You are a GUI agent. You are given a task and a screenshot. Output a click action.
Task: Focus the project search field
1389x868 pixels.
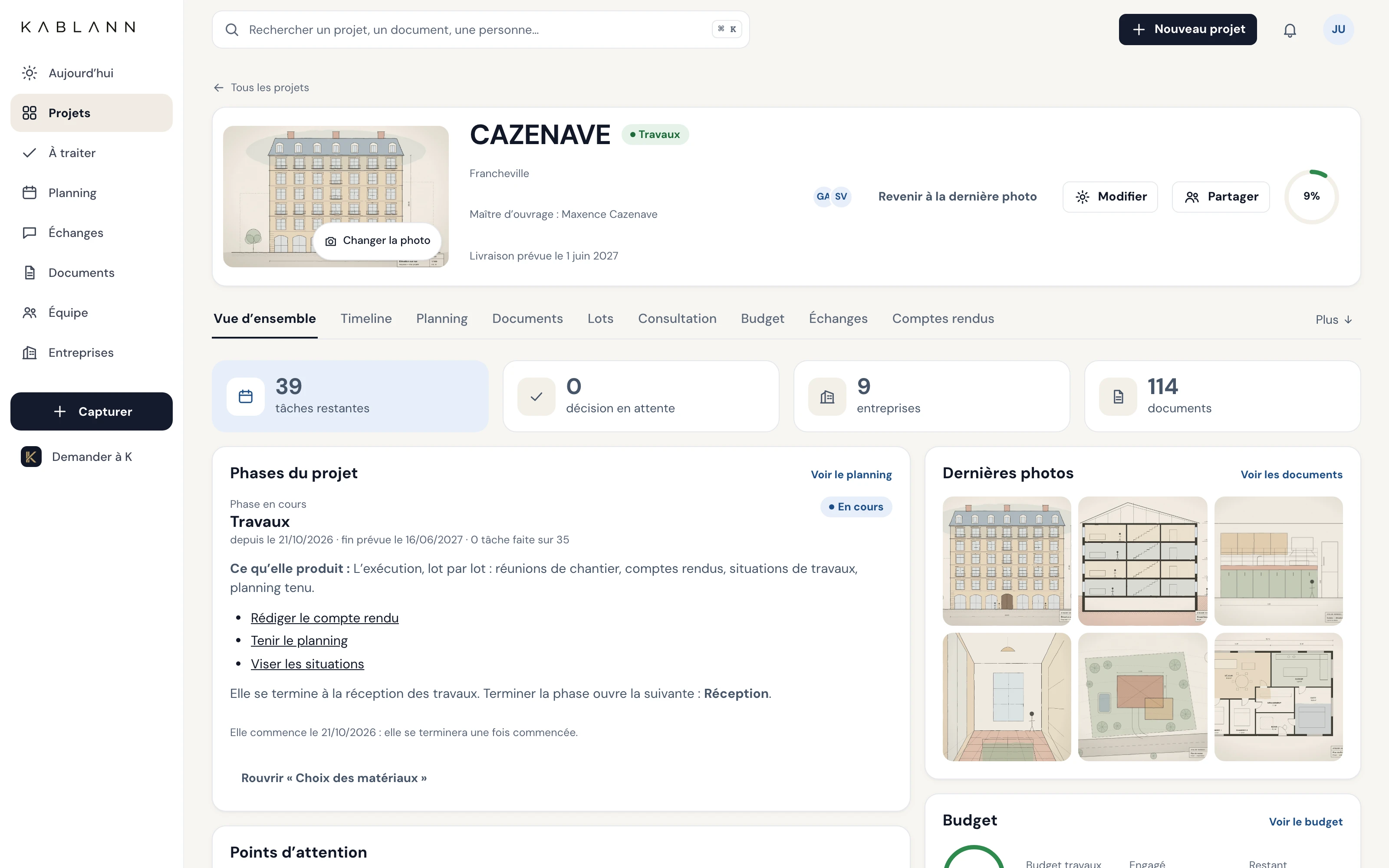[x=481, y=30]
